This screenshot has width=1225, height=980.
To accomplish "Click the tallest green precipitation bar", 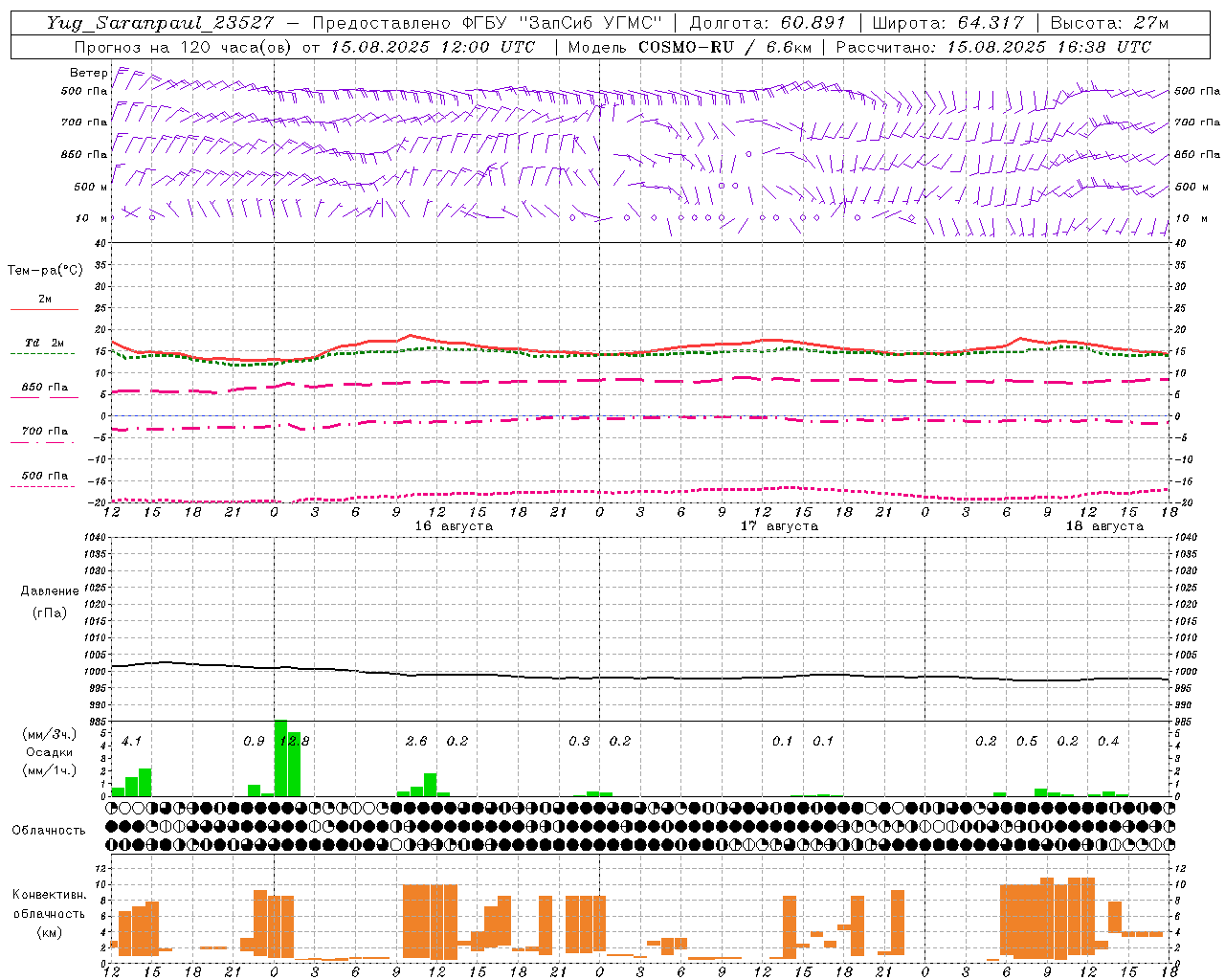I will (280, 758).
